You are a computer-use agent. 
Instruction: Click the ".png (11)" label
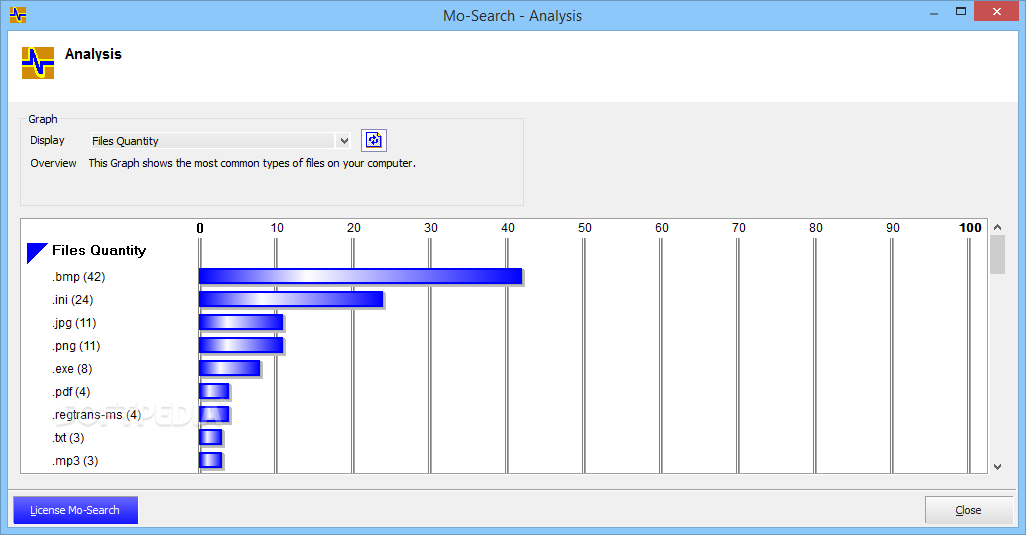click(x=76, y=345)
